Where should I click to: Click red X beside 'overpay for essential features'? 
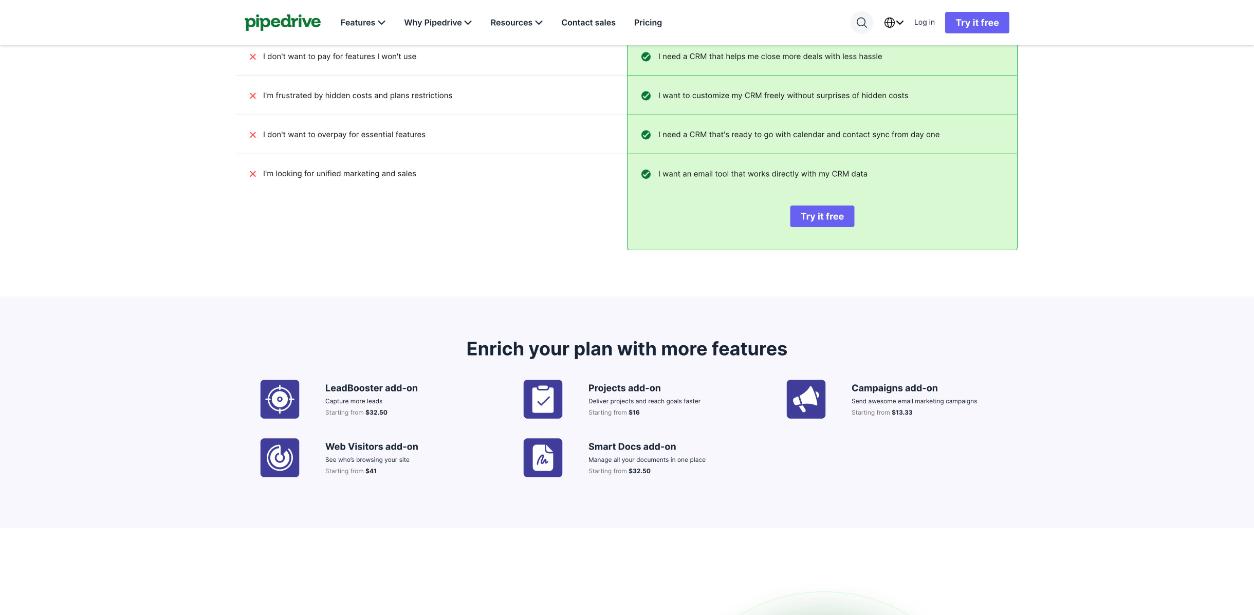[x=253, y=135]
